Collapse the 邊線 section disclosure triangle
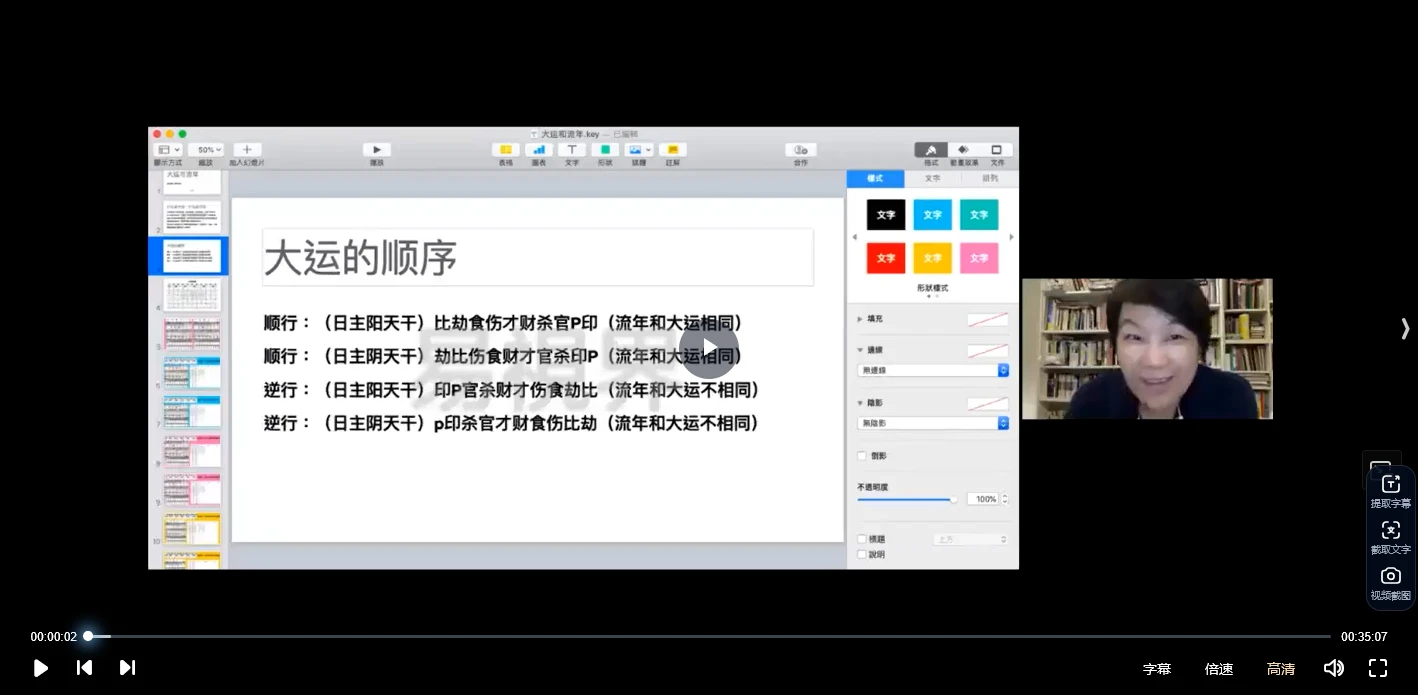The height and width of the screenshot is (695, 1418). [x=860, y=350]
